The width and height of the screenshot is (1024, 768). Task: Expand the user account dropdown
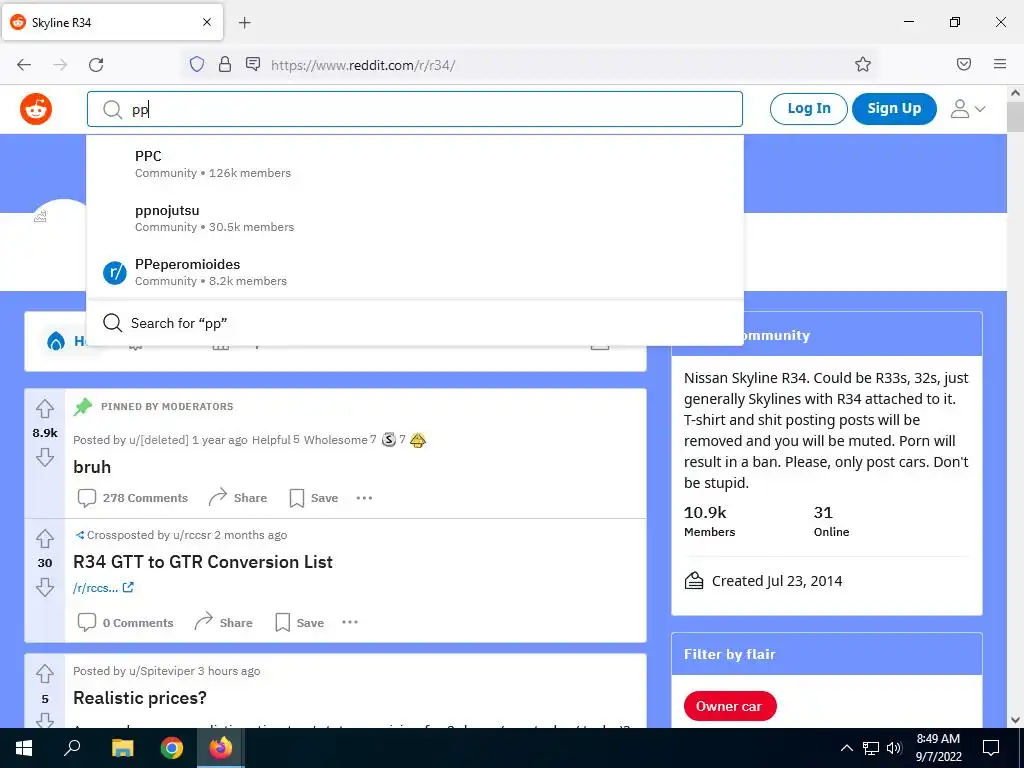(x=967, y=109)
